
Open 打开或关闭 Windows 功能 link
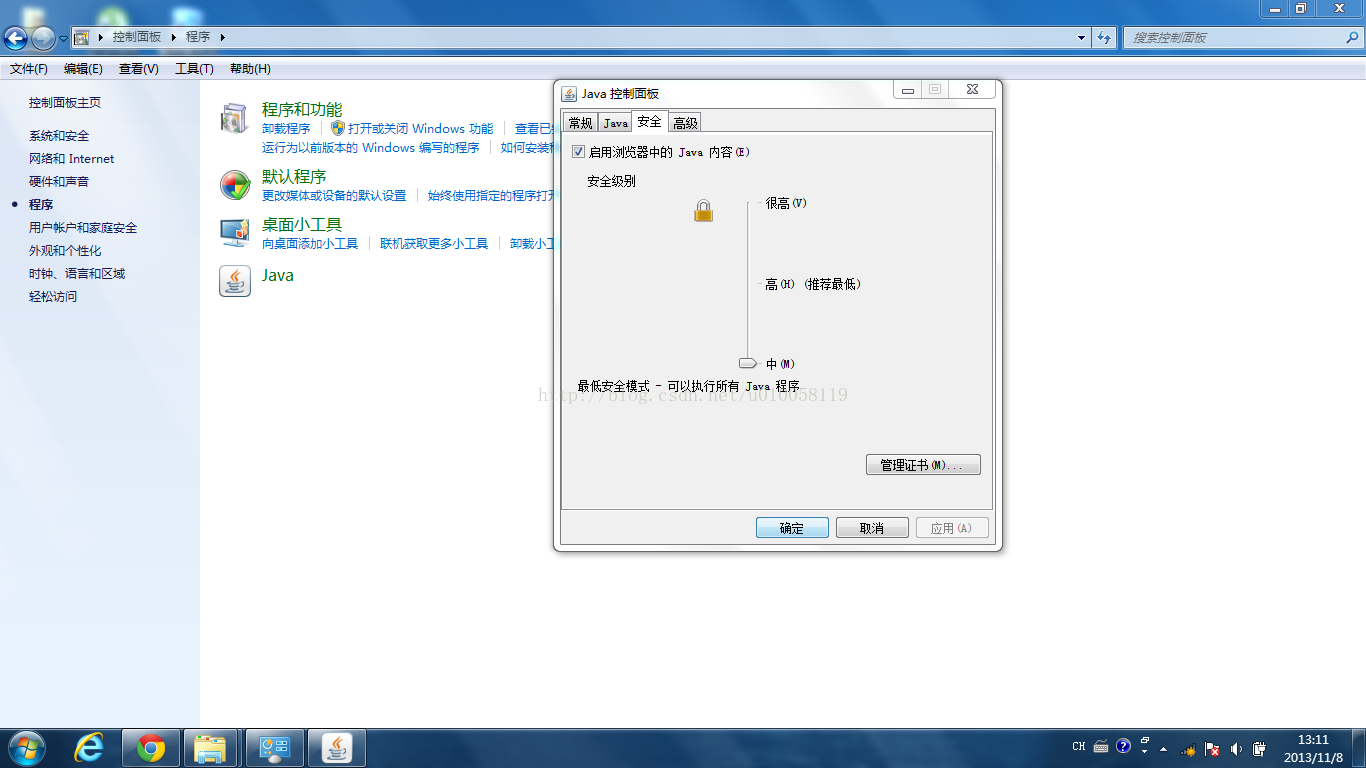click(x=421, y=128)
